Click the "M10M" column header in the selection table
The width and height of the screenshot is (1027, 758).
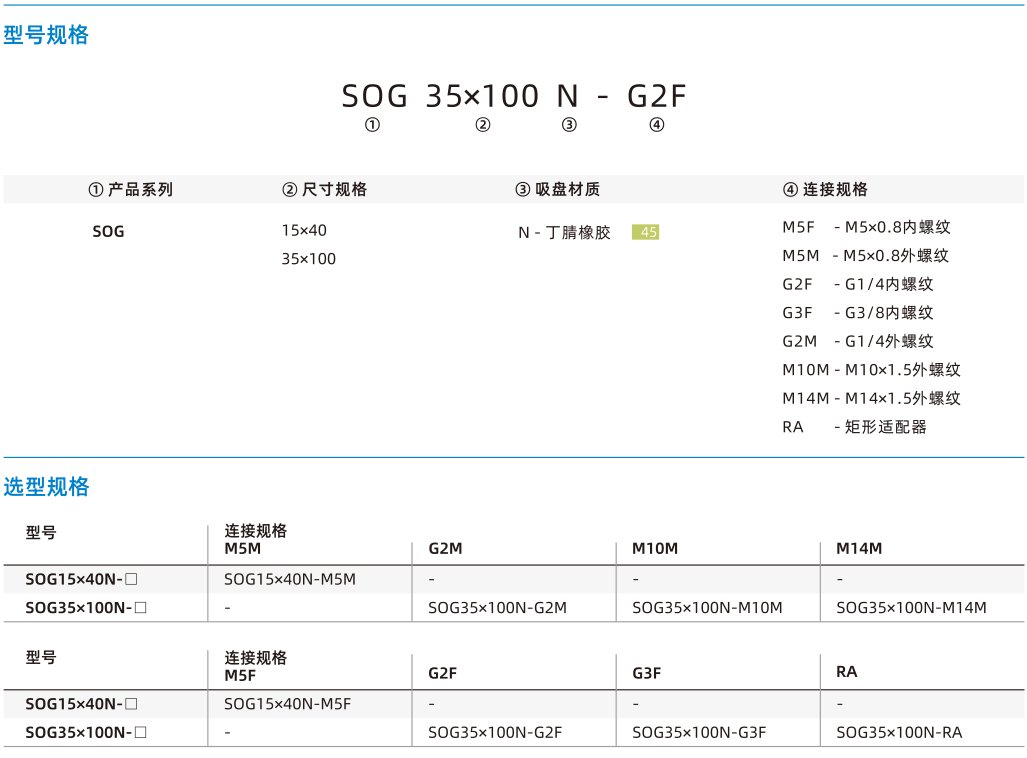click(655, 548)
